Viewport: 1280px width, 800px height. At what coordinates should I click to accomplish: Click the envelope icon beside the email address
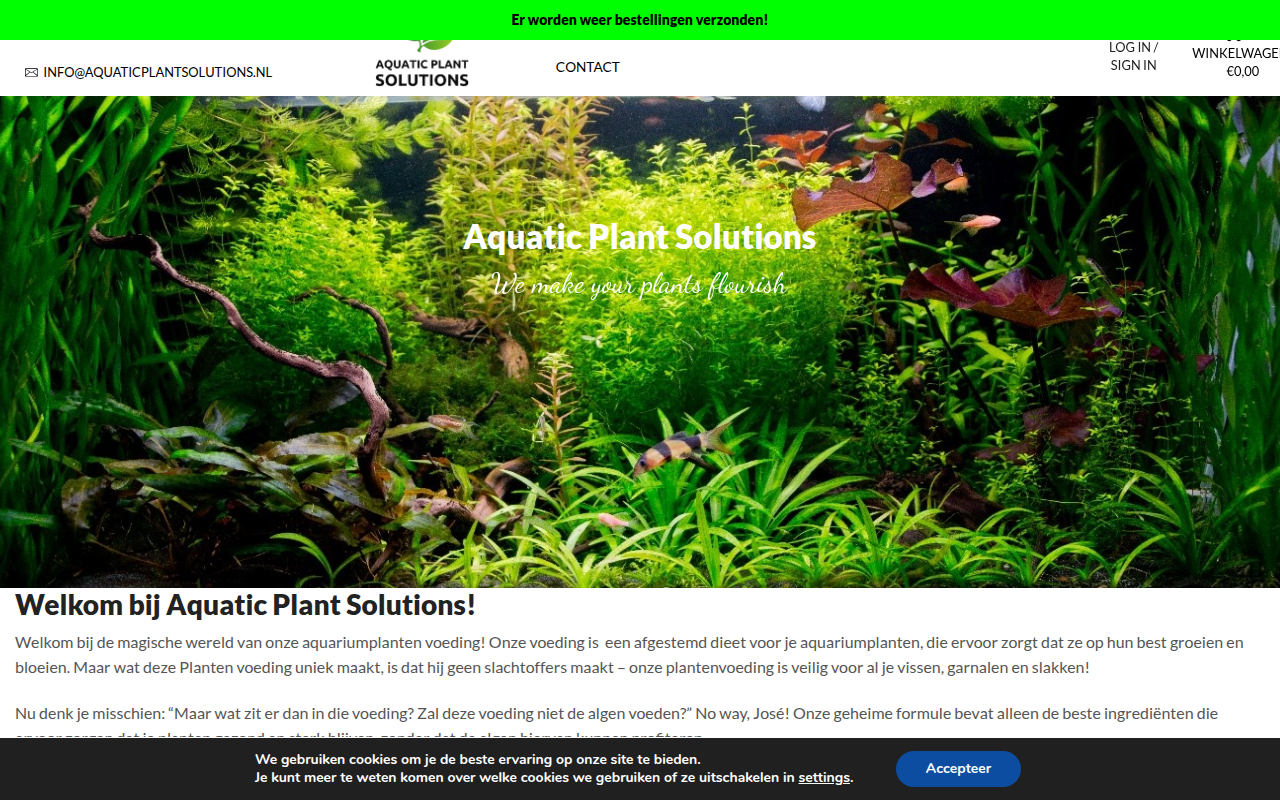(x=31, y=72)
